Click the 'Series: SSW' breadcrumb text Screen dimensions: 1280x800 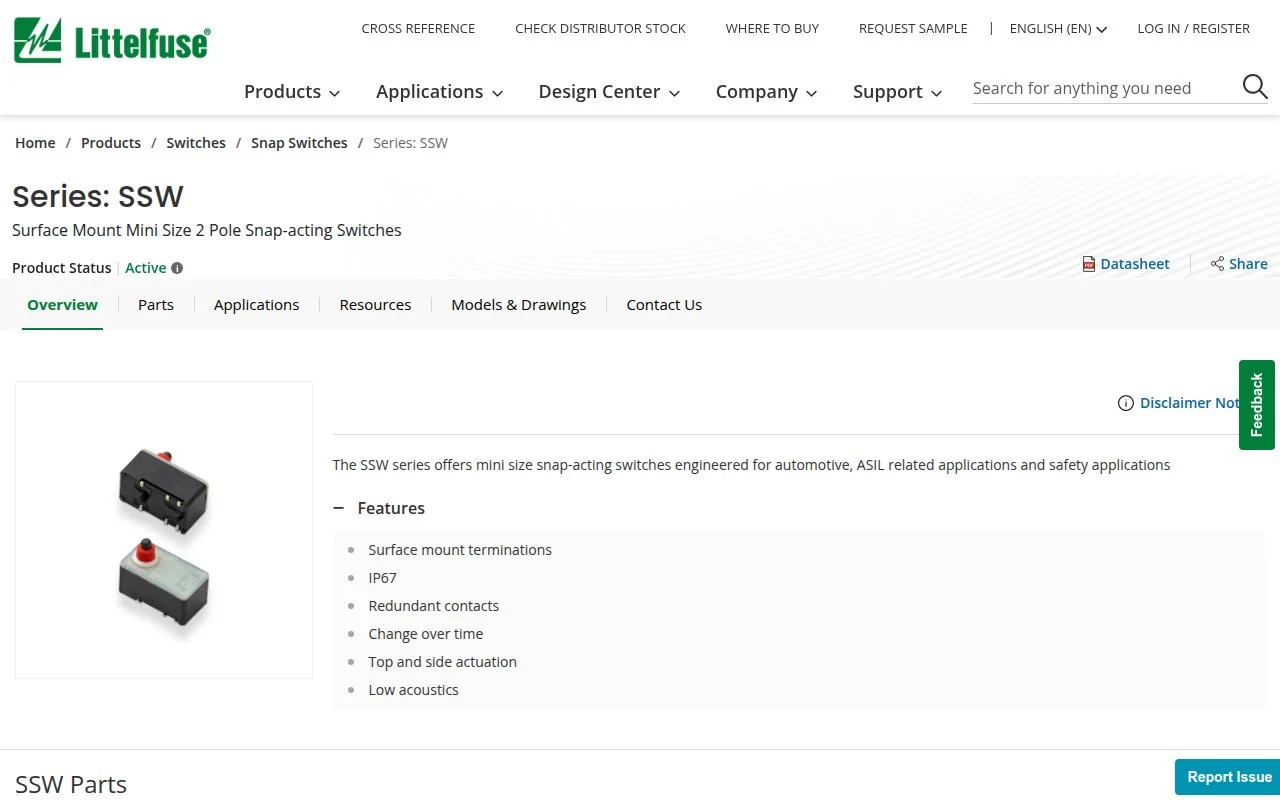(x=410, y=143)
